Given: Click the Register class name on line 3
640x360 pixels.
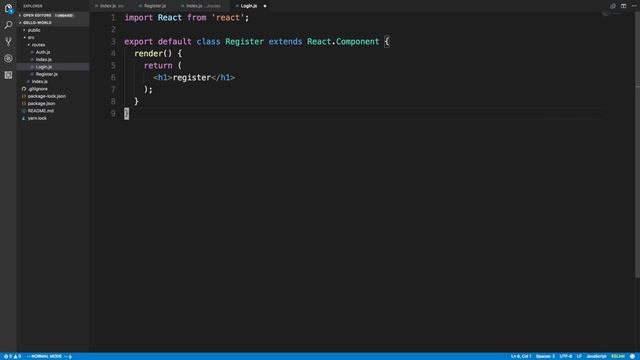Looking at the screenshot, I should tap(244, 42).
